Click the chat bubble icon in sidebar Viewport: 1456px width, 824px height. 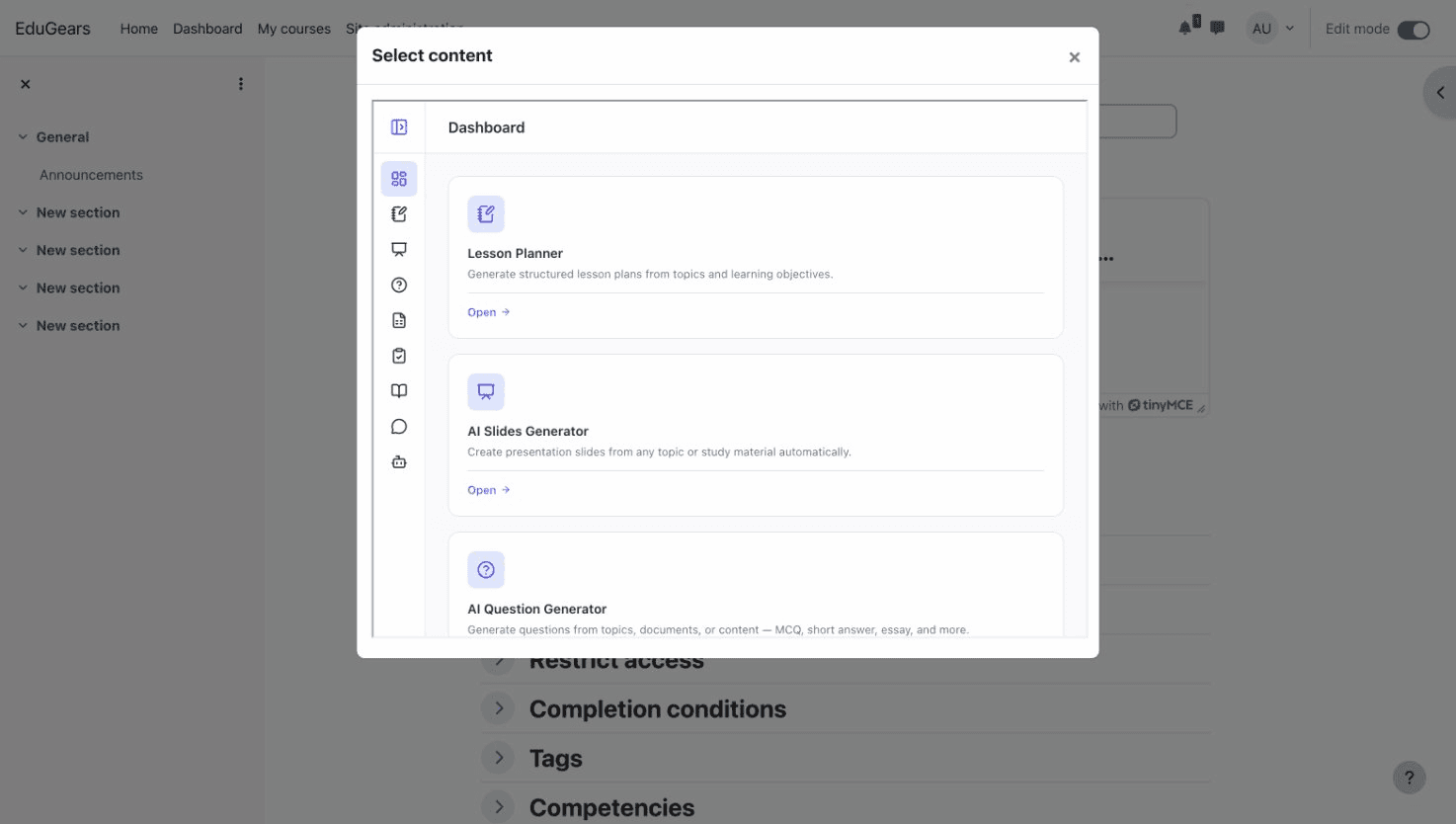click(398, 426)
